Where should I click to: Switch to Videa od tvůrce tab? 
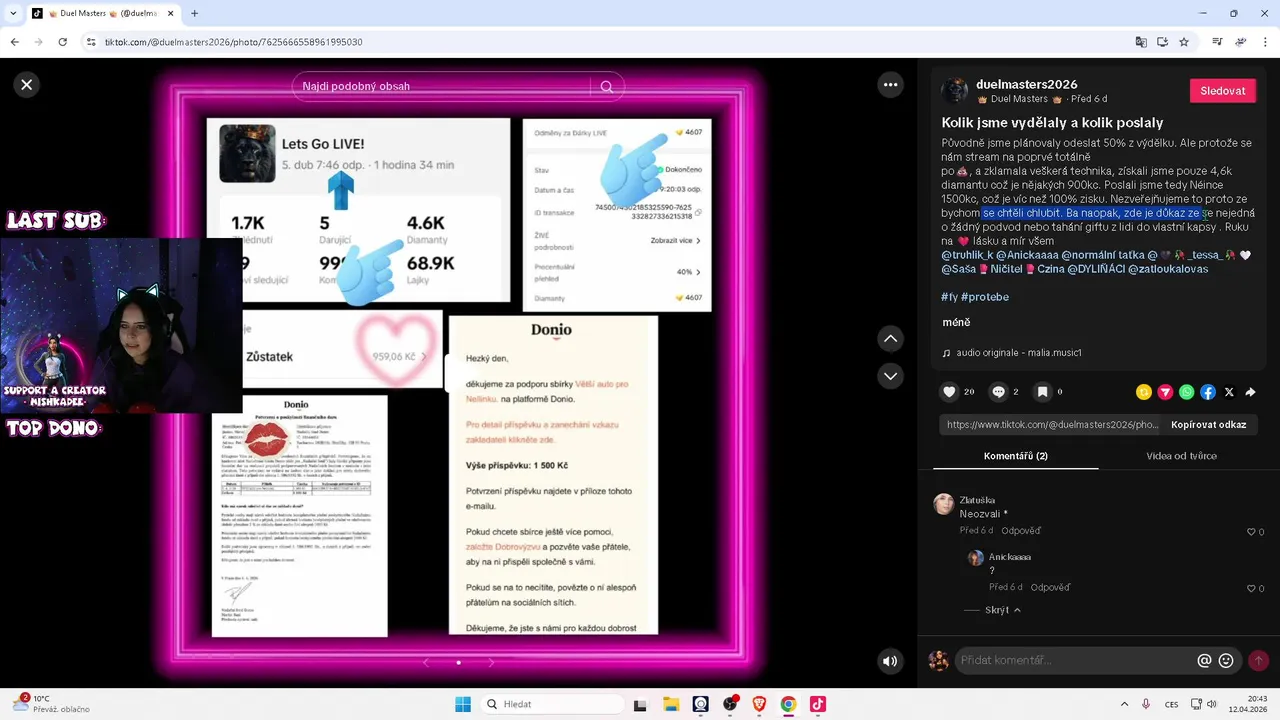tap(1181, 456)
